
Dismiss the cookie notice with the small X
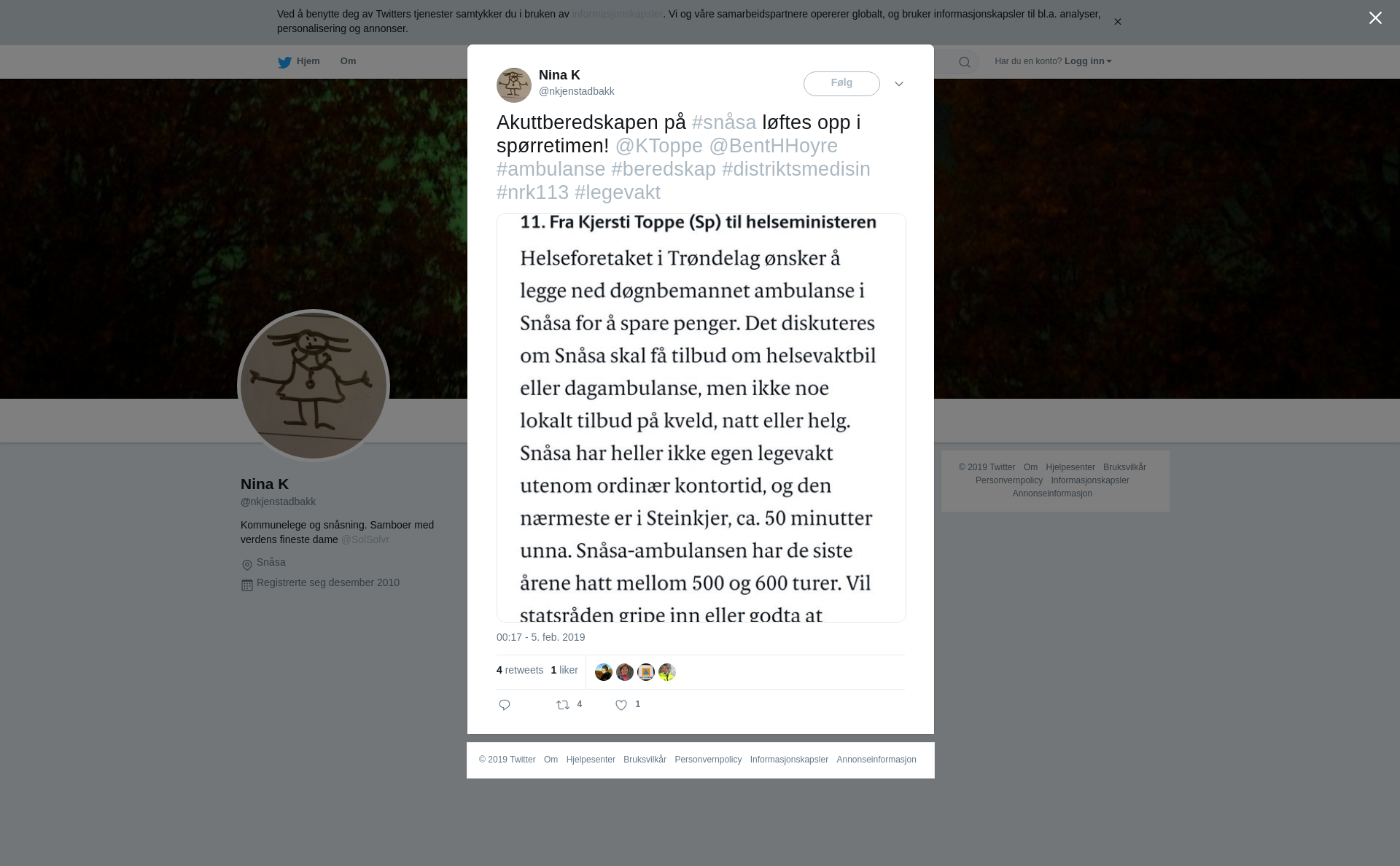[1117, 22]
